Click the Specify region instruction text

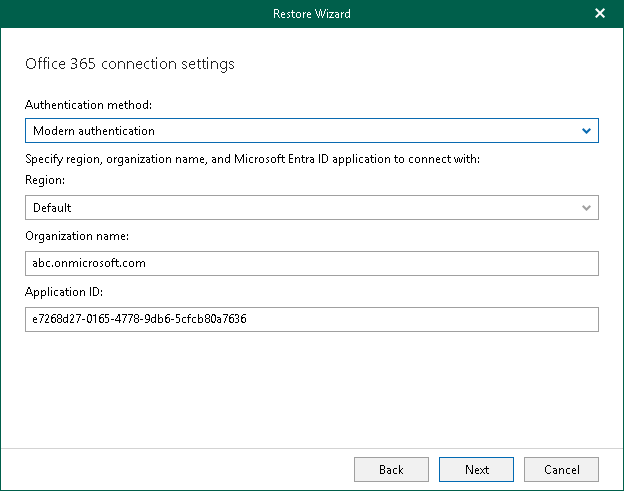pos(253,159)
